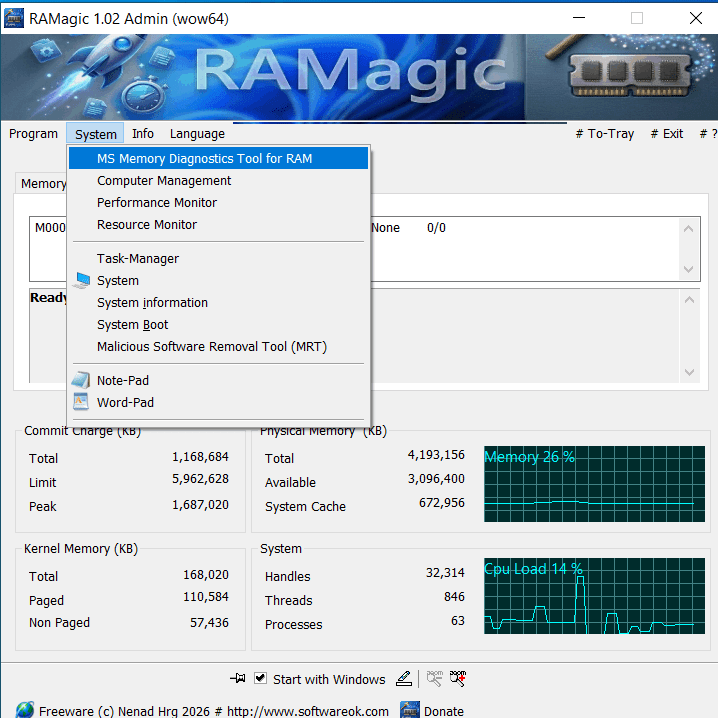Click the monitor icon of System entry

[82, 280]
